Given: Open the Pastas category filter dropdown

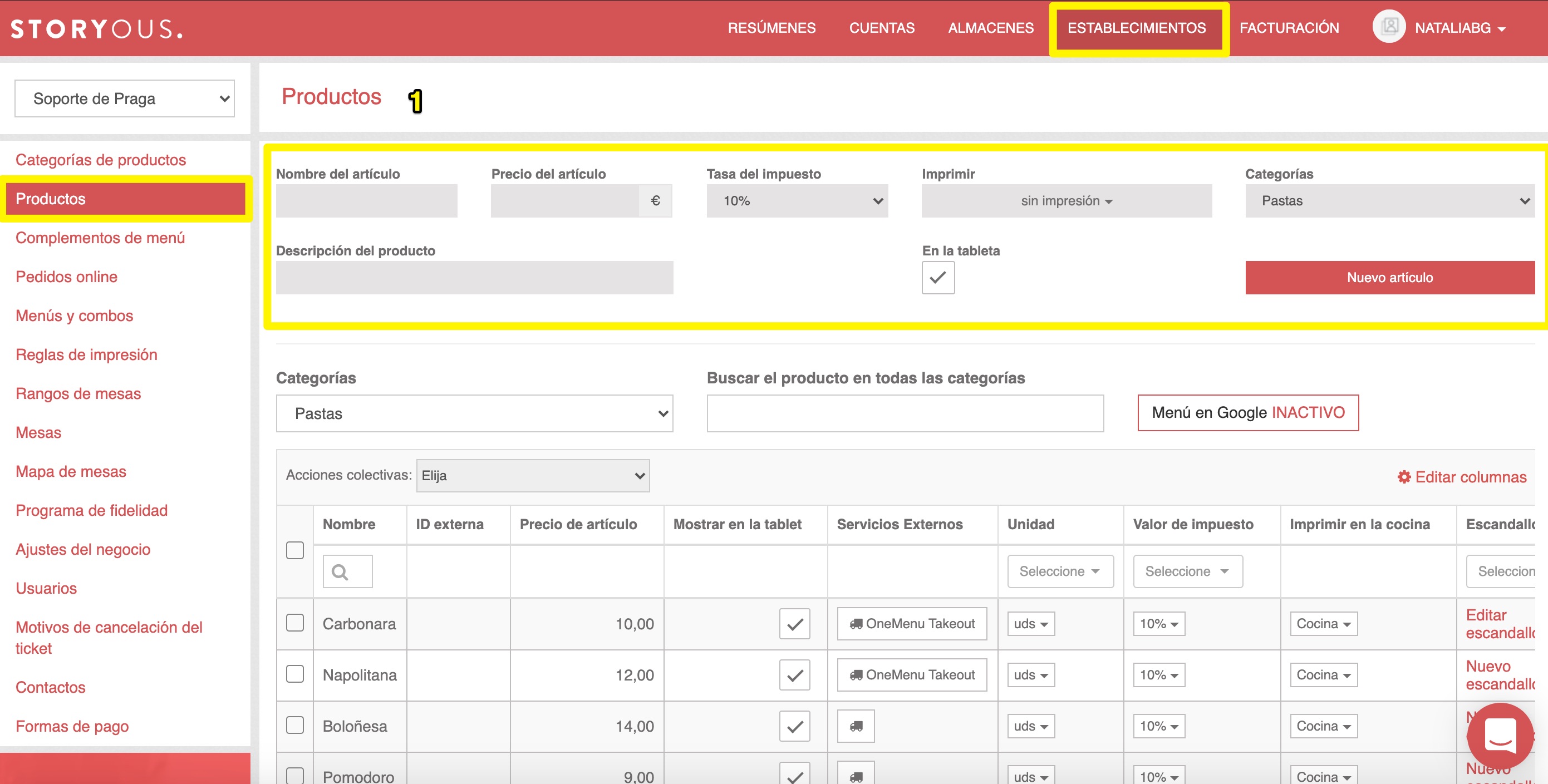Looking at the screenshot, I should pyautogui.click(x=475, y=413).
